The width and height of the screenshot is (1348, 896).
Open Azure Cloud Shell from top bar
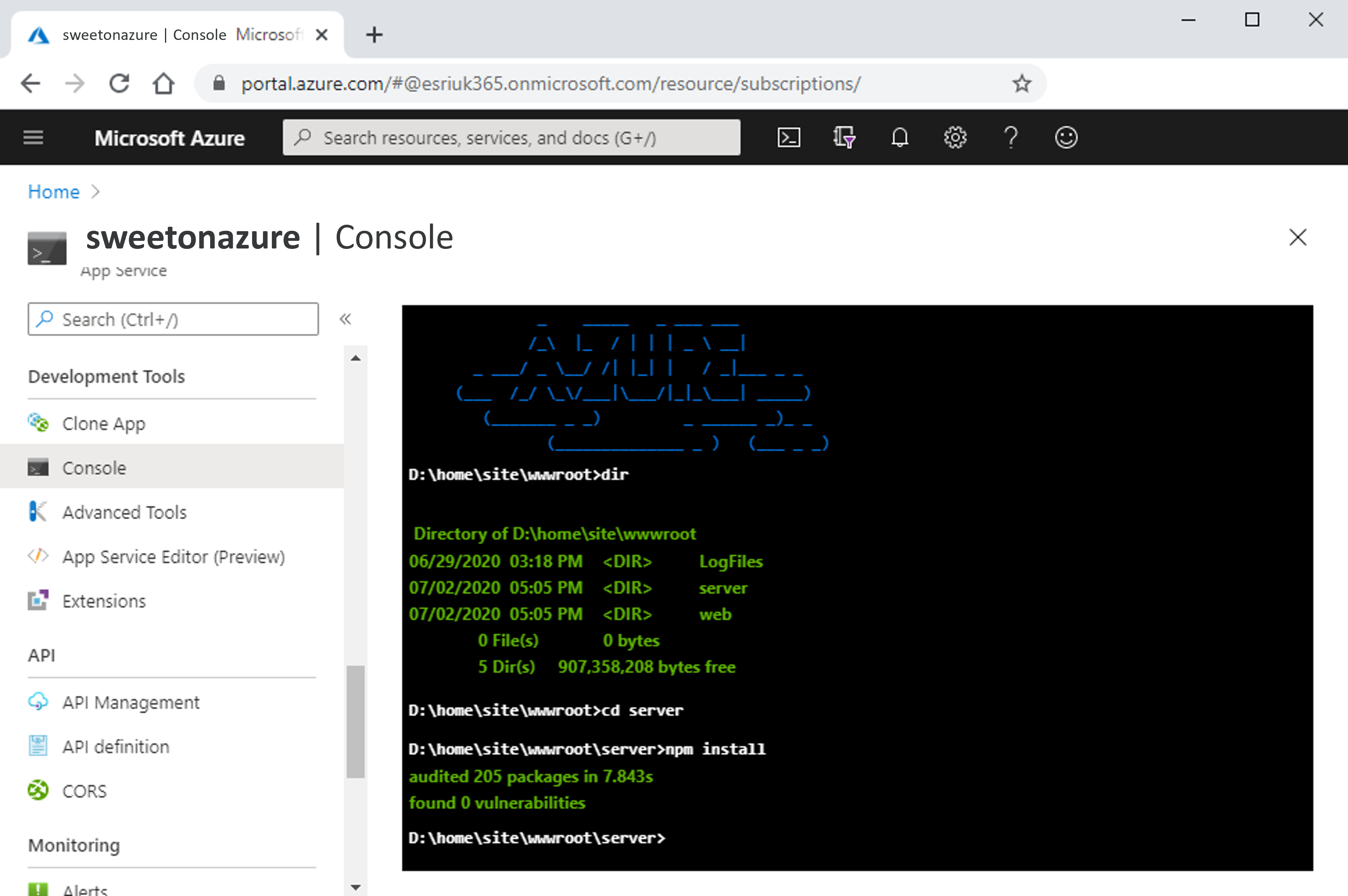[x=789, y=138]
